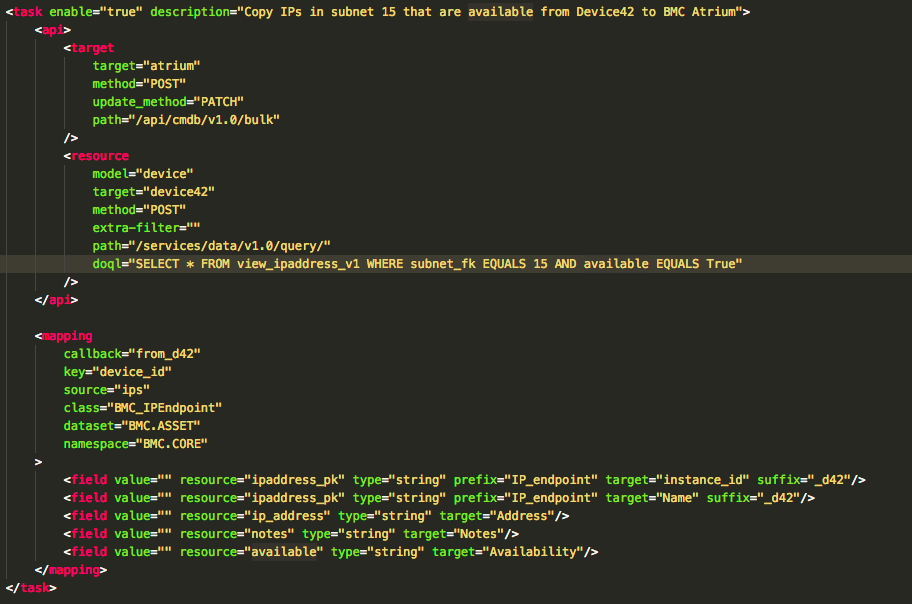This screenshot has height=604, width=912.
Task: Click the opening mapping tag
Action: [63, 336]
